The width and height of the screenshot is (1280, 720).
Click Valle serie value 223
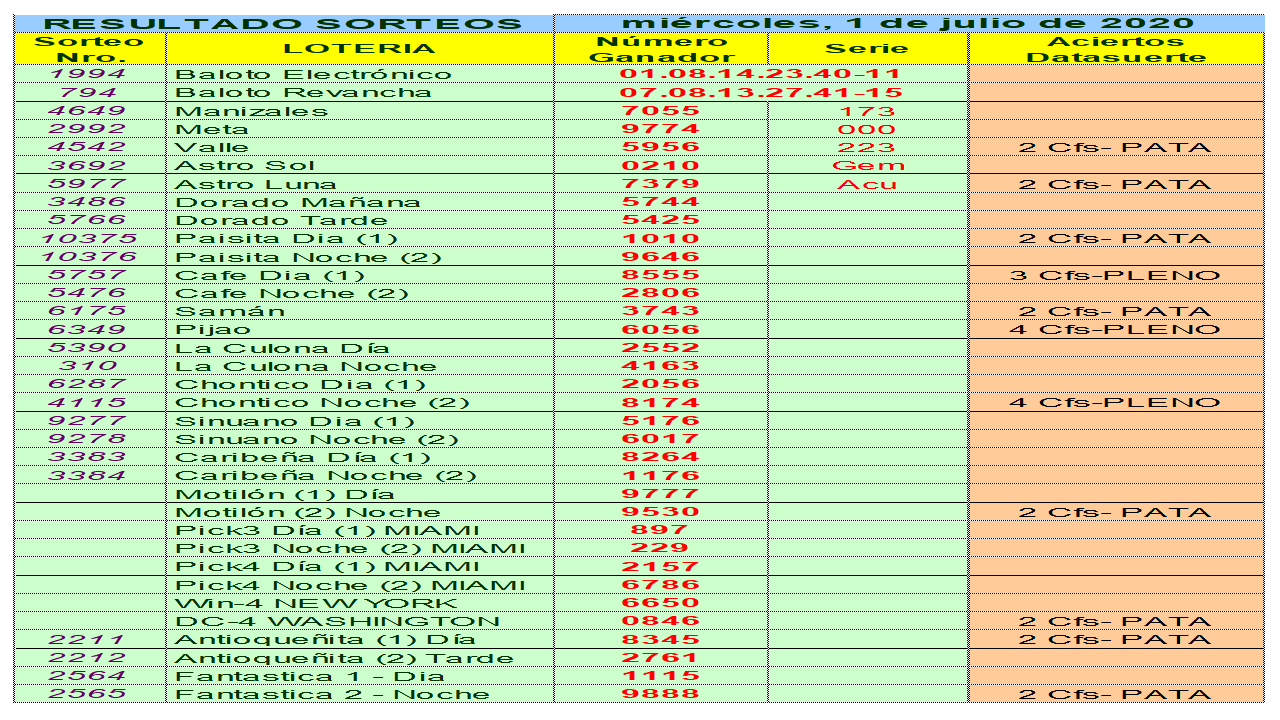867,147
